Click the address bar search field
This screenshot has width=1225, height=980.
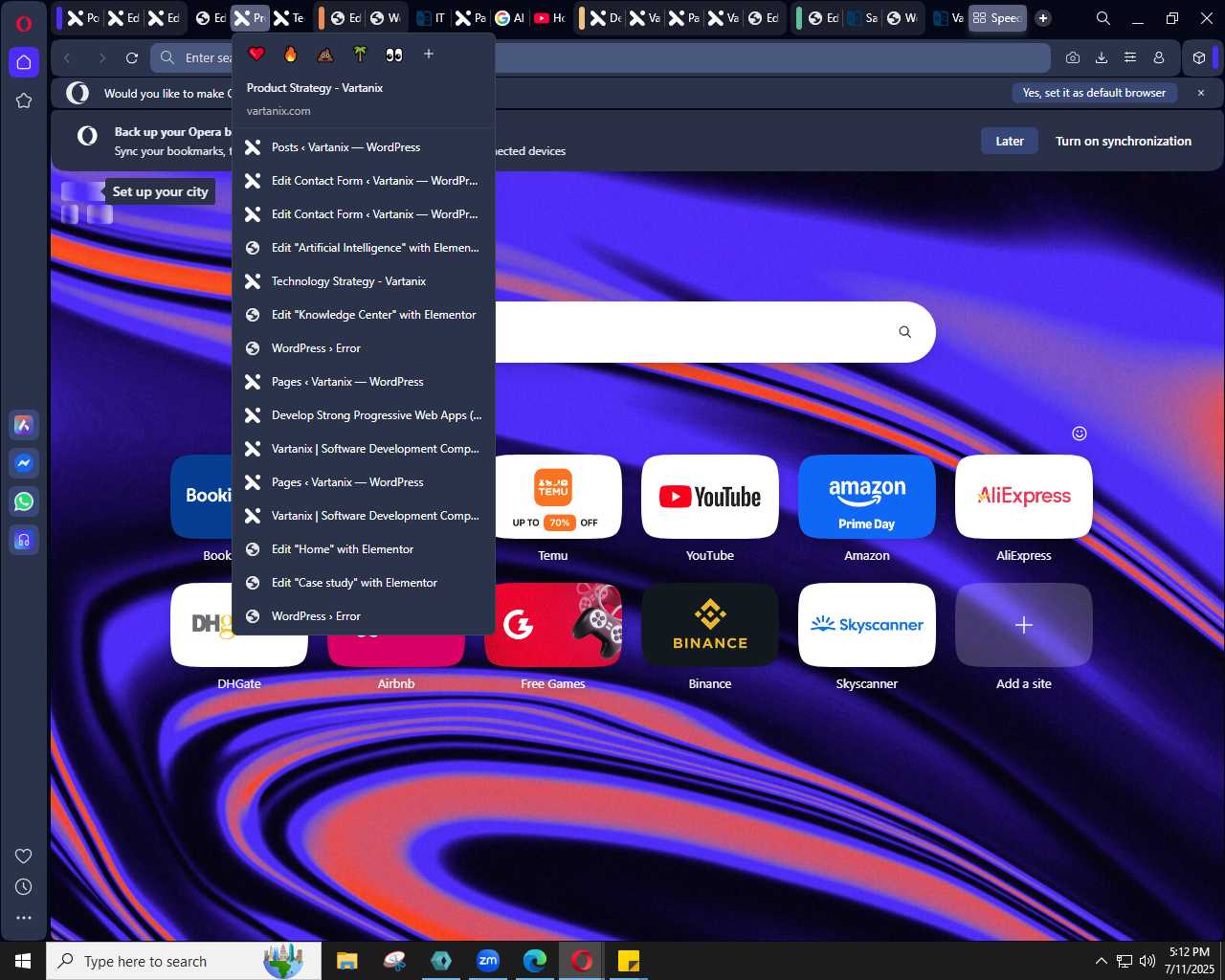pos(600,57)
